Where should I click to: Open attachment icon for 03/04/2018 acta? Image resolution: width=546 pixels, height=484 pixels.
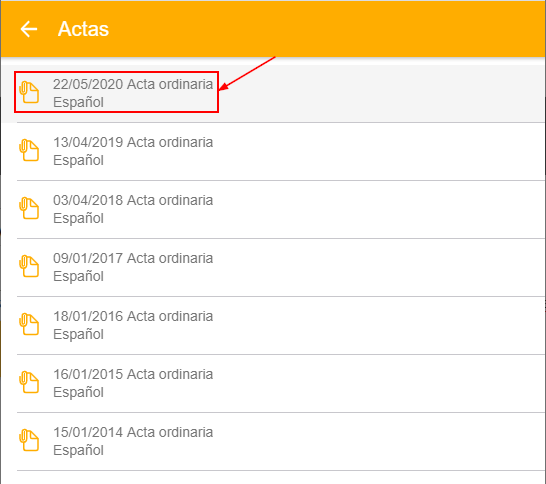coord(29,208)
